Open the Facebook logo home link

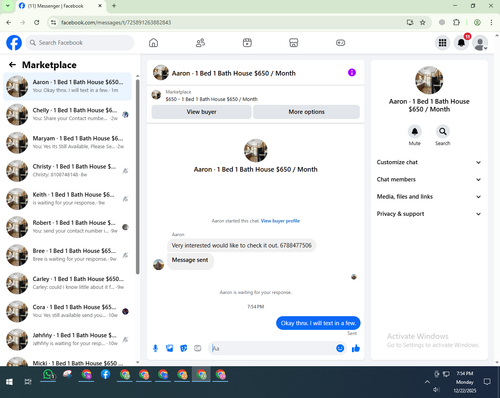pos(14,43)
